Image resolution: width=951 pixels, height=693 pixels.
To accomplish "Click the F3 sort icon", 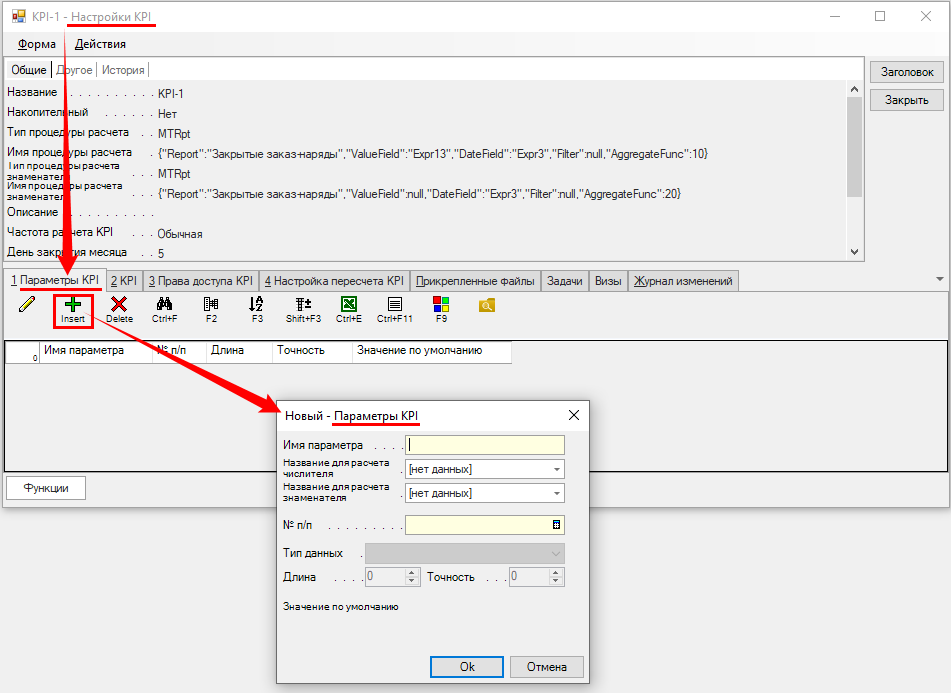I will coord(256,305).
